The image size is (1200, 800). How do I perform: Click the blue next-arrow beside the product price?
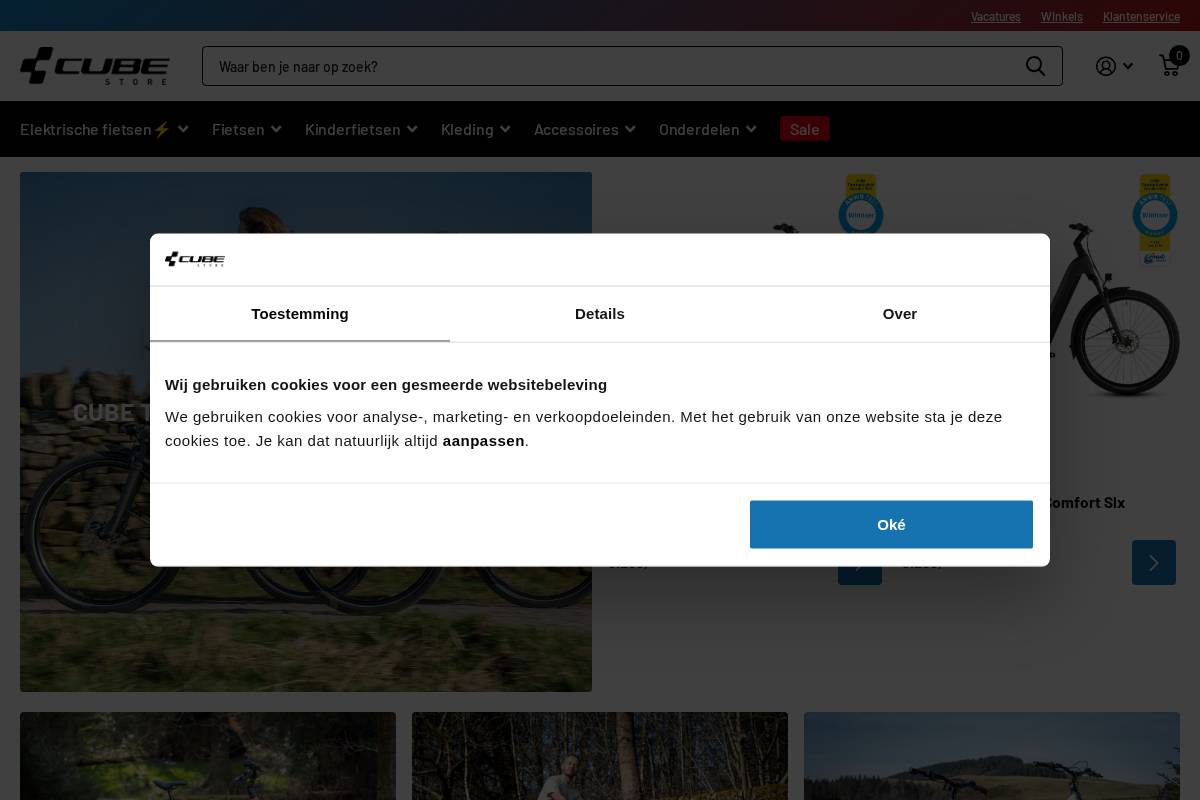pyautogui.click(x=859, y=562)
